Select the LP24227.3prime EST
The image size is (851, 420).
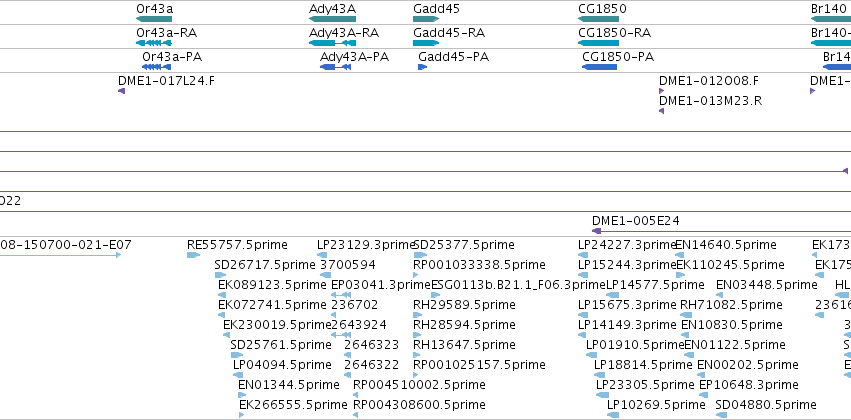[x=583, y=255]
